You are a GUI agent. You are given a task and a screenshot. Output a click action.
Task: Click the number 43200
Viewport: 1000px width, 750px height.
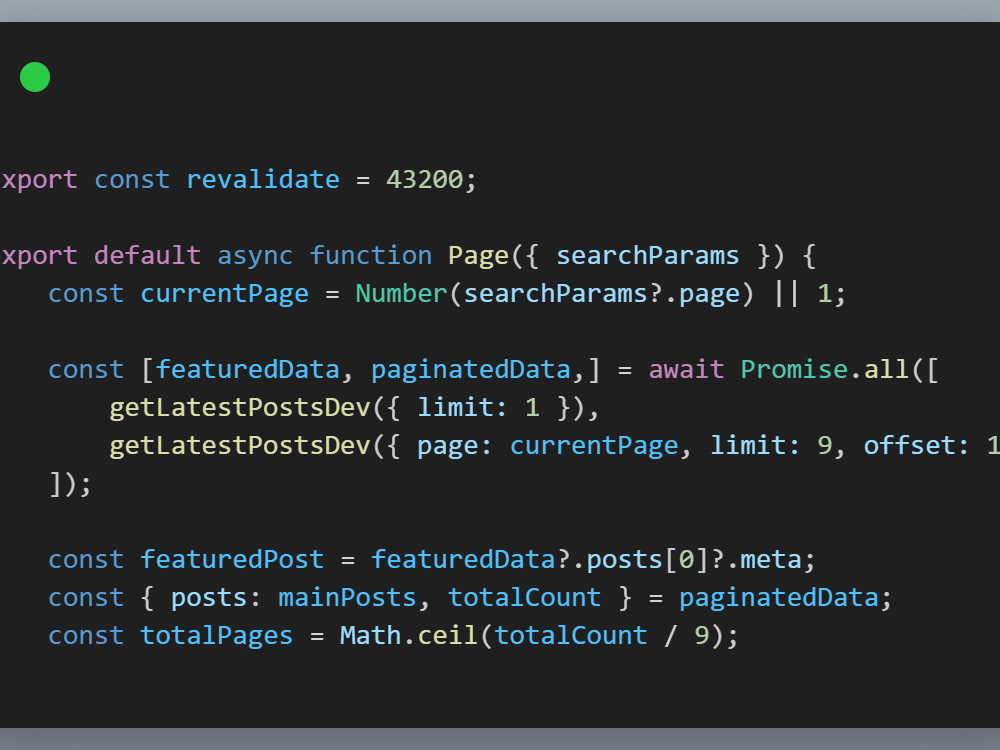424,179
